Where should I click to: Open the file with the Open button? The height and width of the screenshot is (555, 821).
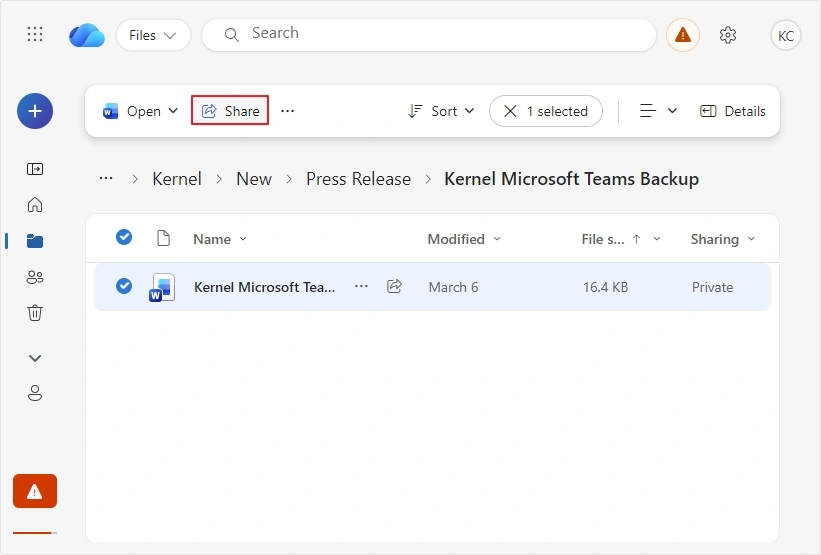pos(132,111)
